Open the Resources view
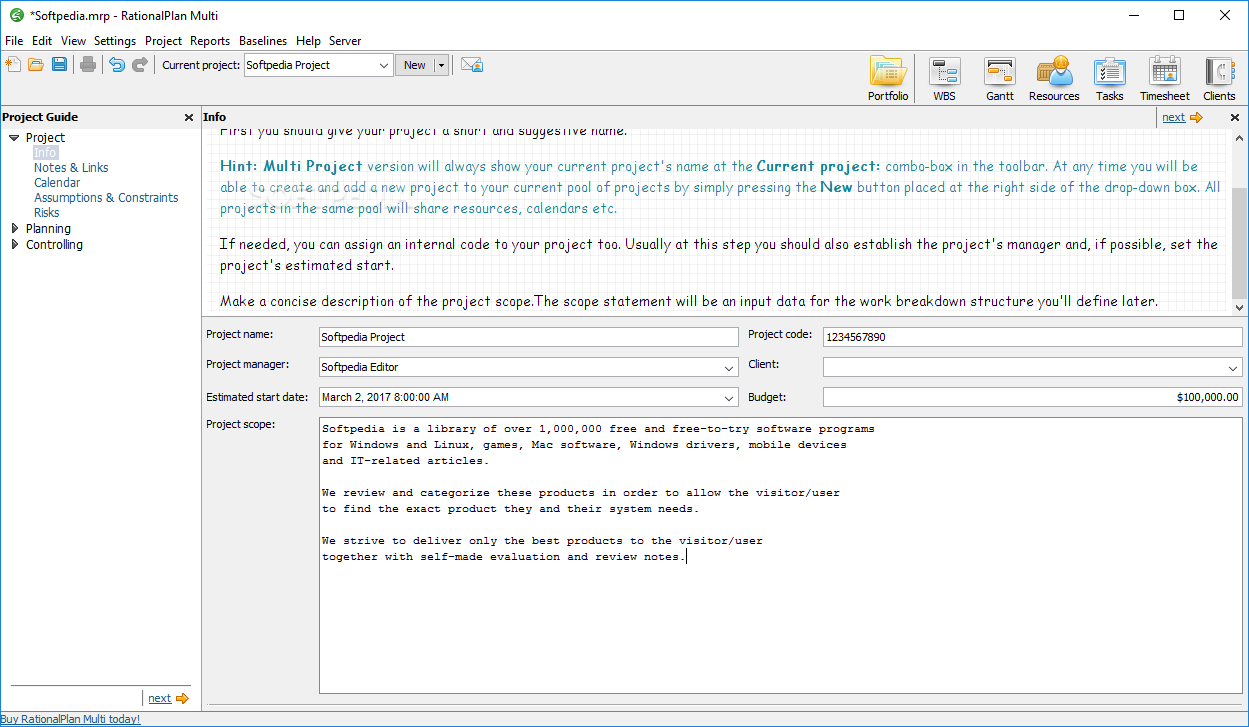 click(x=1054, y=79)
